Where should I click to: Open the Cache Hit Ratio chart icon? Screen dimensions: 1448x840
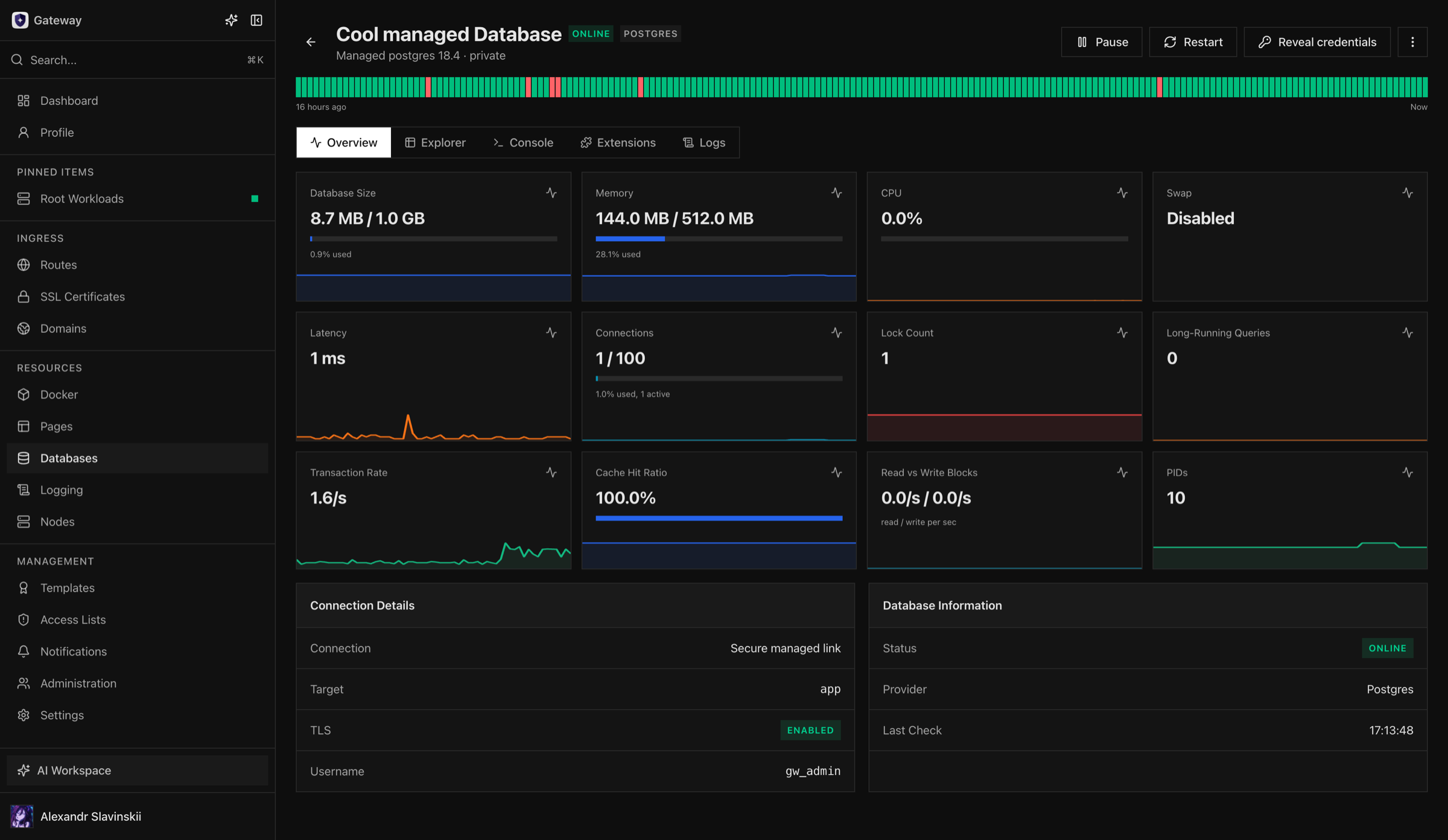click(x=837, y=472)
